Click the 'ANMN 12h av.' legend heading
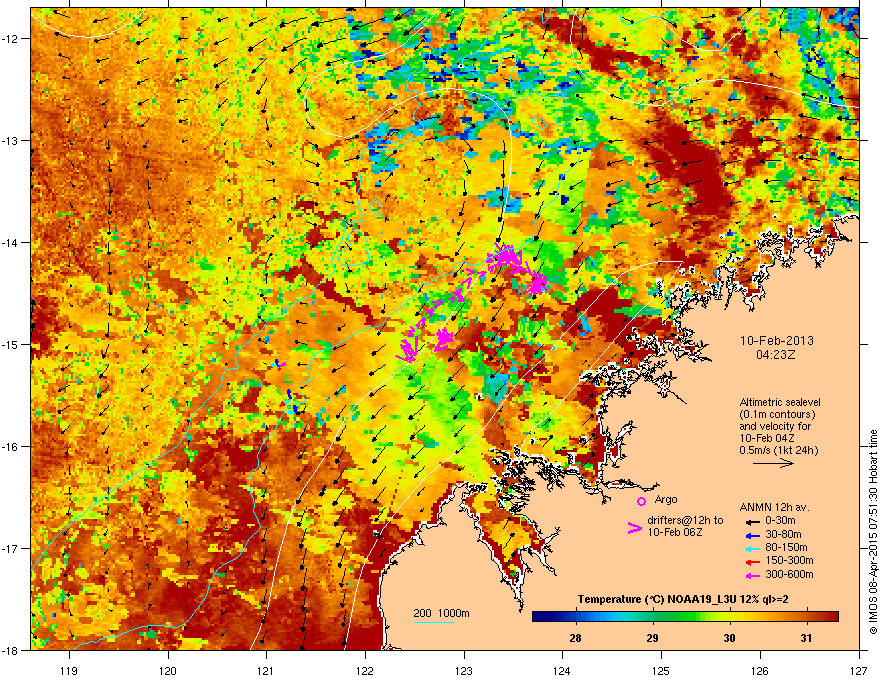The width and height of the screenshot is (880, 680). [x=774, y=507]
